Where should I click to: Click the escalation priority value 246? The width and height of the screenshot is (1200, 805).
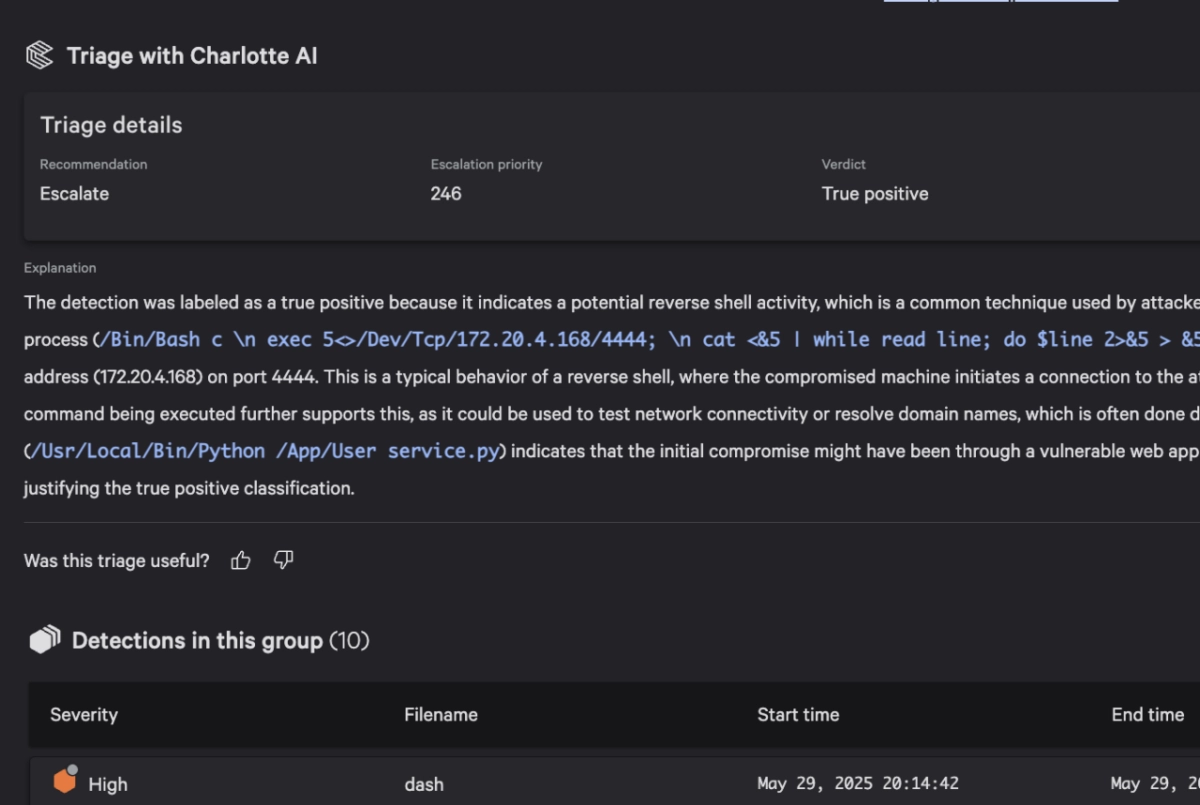pos(446,194)
